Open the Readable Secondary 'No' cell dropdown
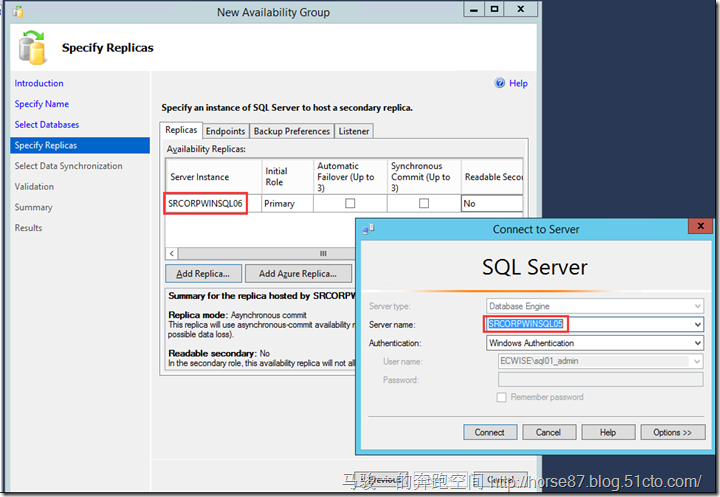The height and width of the screenshot is (497, 720). 492,203
